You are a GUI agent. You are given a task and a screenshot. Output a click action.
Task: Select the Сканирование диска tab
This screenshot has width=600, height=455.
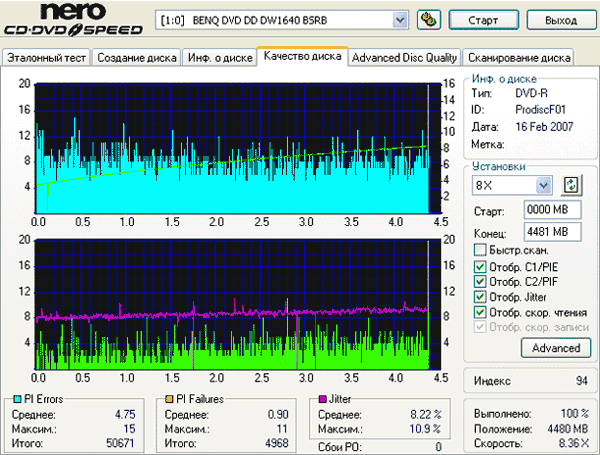tap(519, 57)
